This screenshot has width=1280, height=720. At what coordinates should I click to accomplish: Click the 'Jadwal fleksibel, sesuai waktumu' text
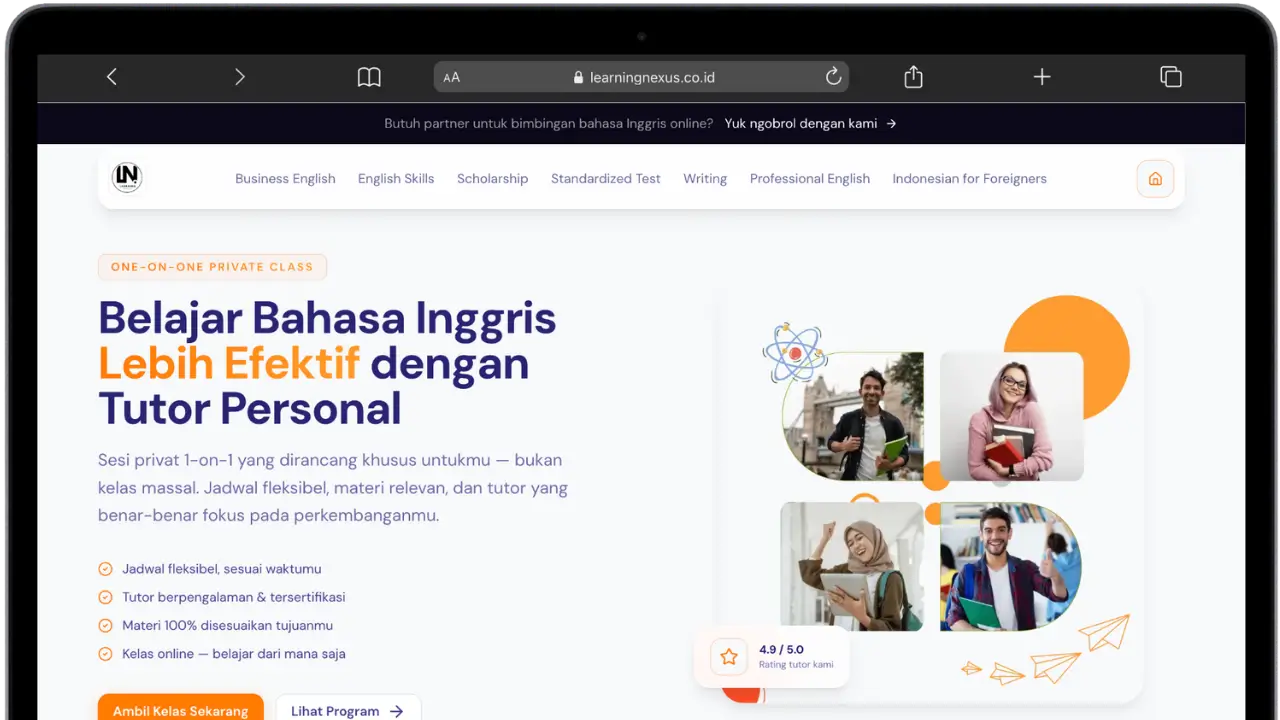(x=222, y=569)
